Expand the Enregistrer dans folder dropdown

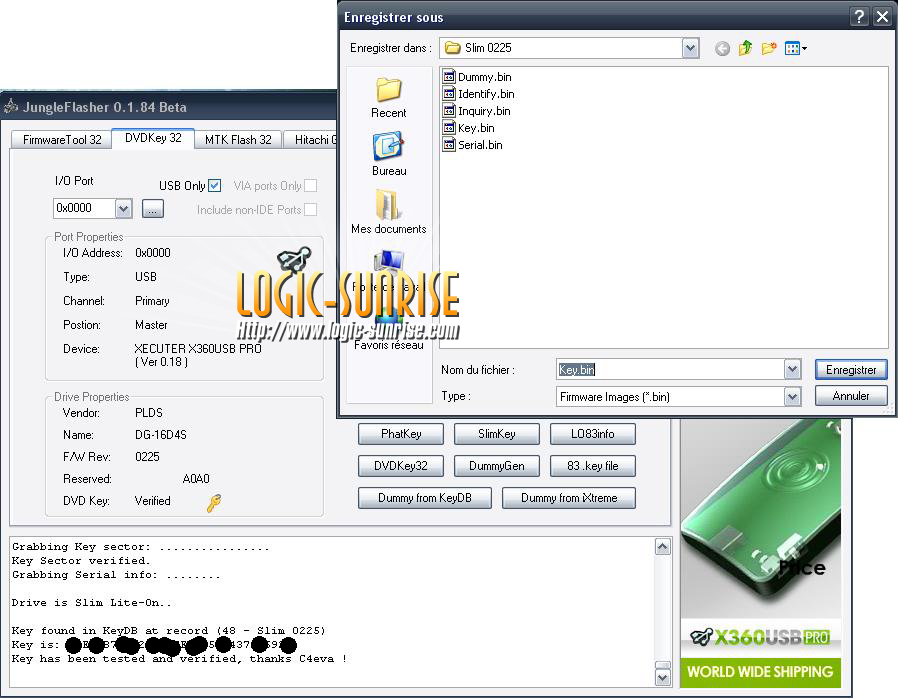click(691, 48)
